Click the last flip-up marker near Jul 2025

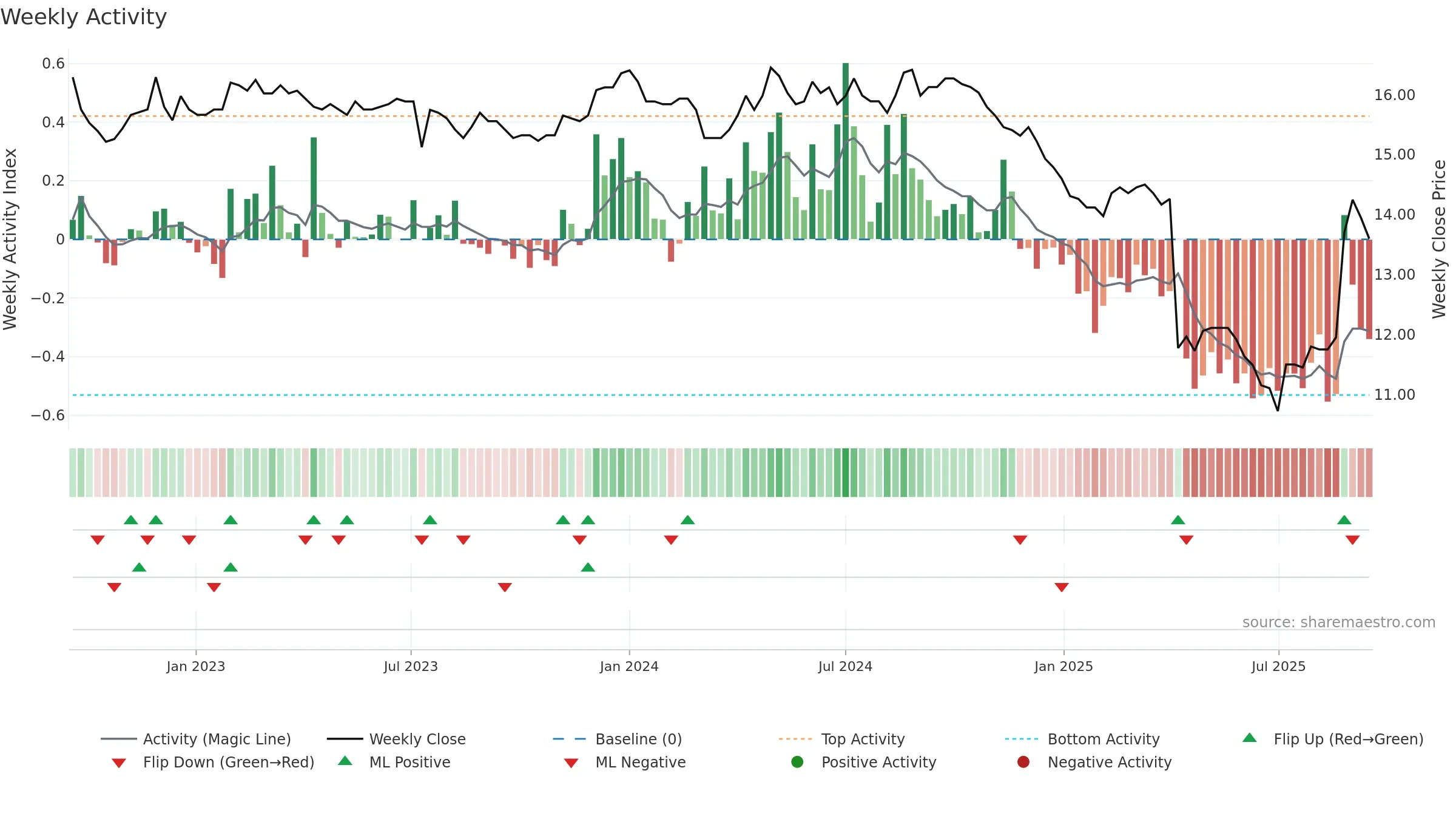pos(1344,520)
